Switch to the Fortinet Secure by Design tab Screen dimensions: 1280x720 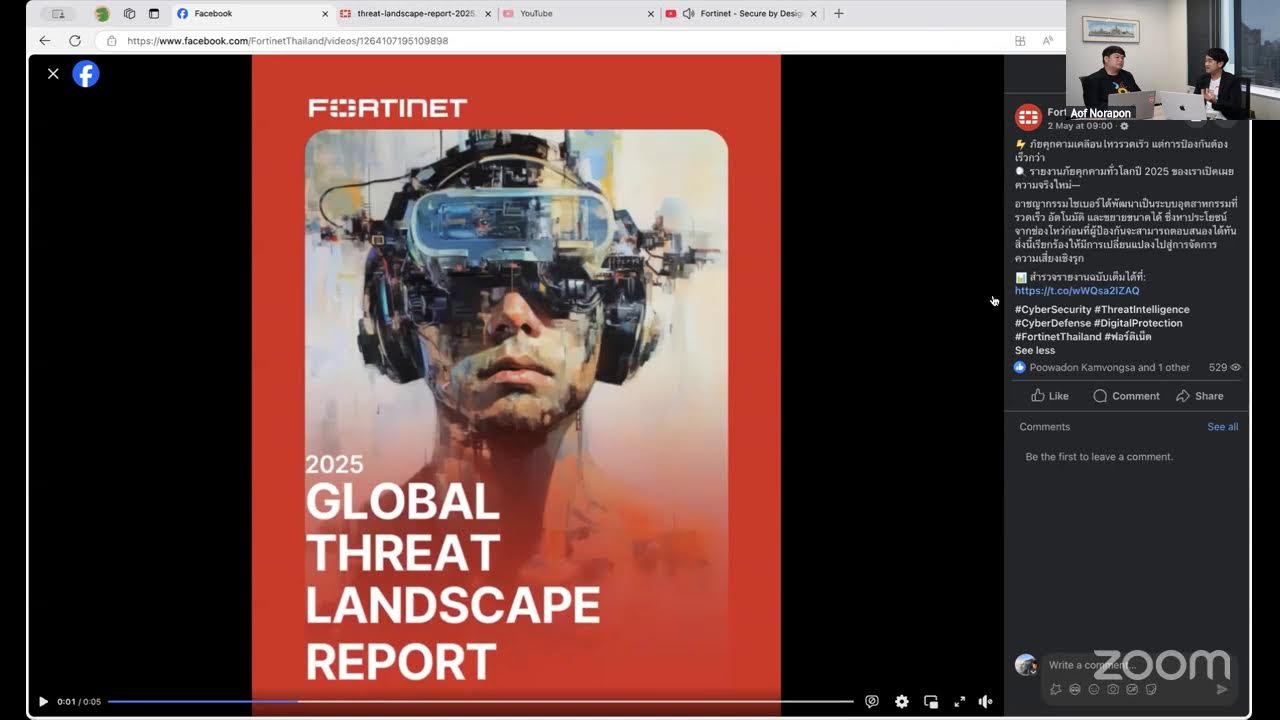[x=740, y=14]
